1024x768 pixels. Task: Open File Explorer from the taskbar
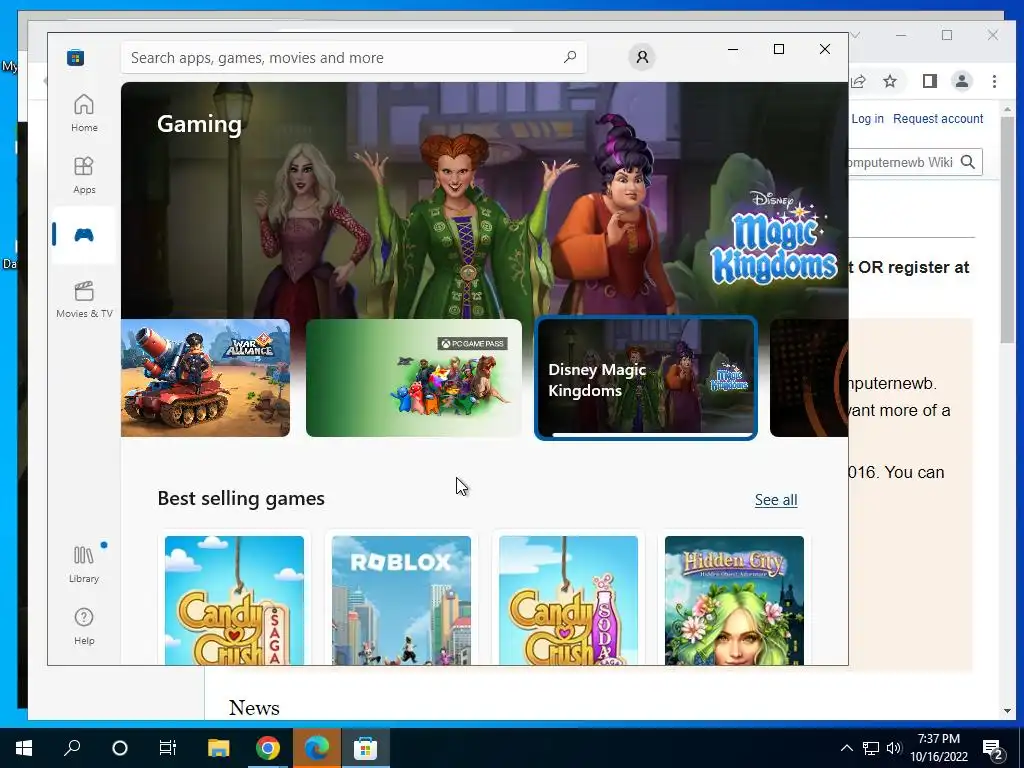point(219,748)
